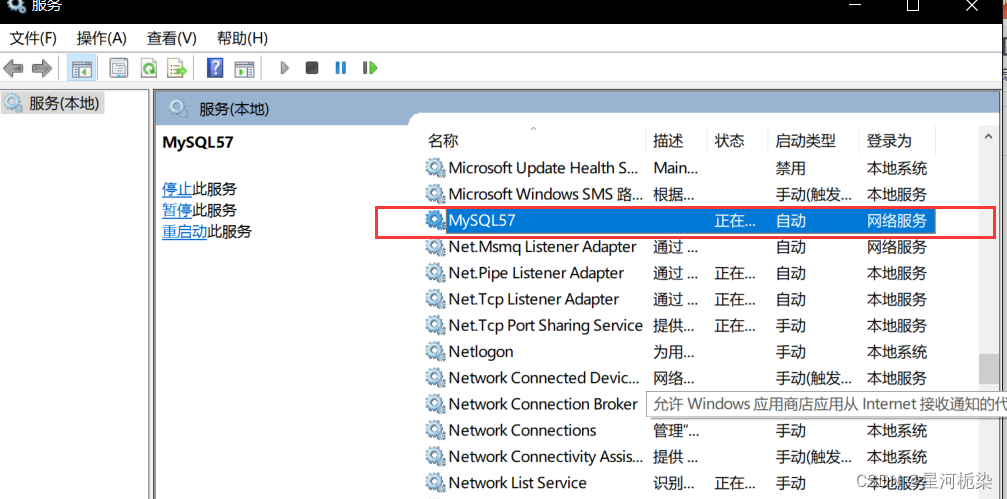Click the 禁用 startup type cell

(x=791, y=168)
